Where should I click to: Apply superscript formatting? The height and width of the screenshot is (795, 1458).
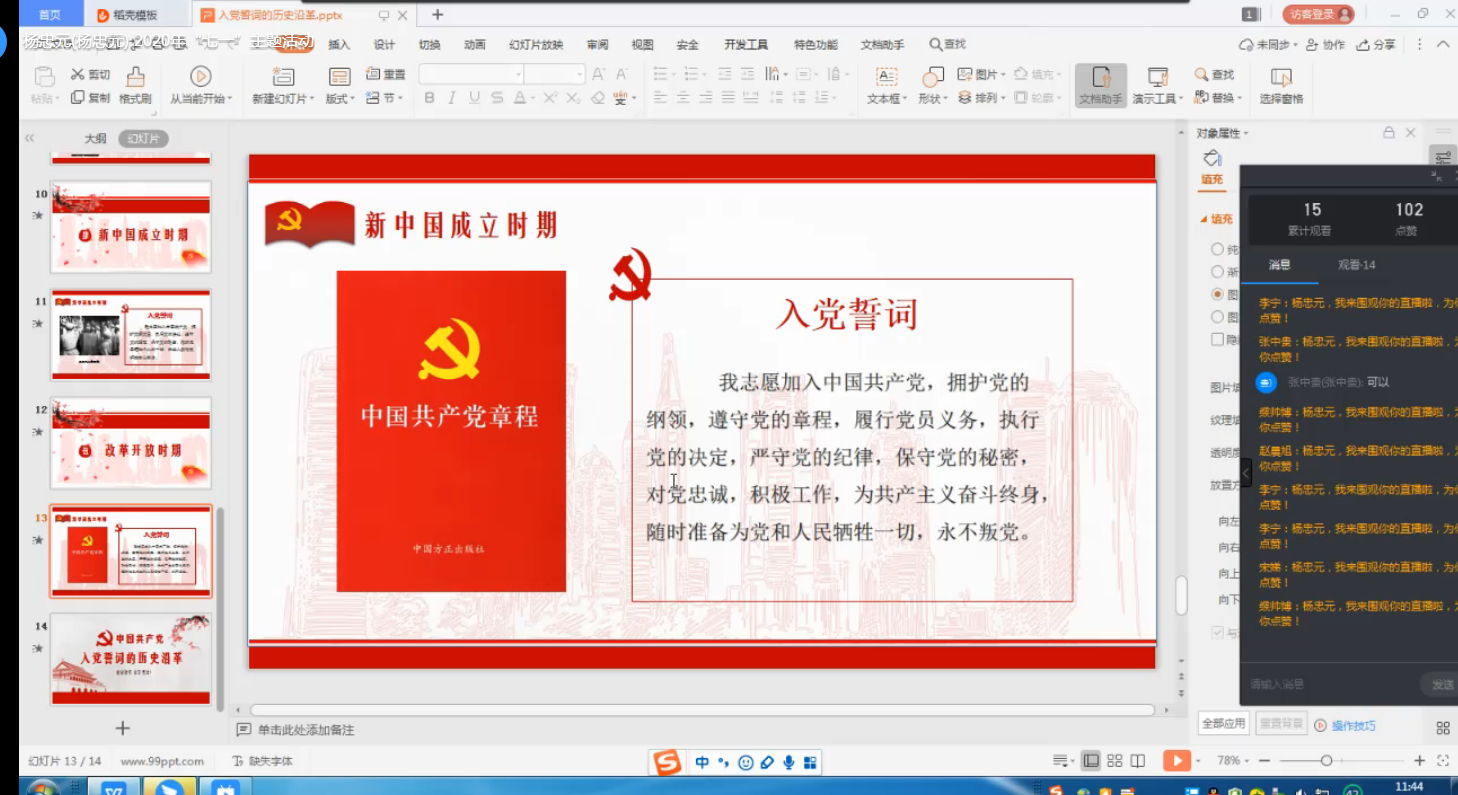tap(549, 98)
